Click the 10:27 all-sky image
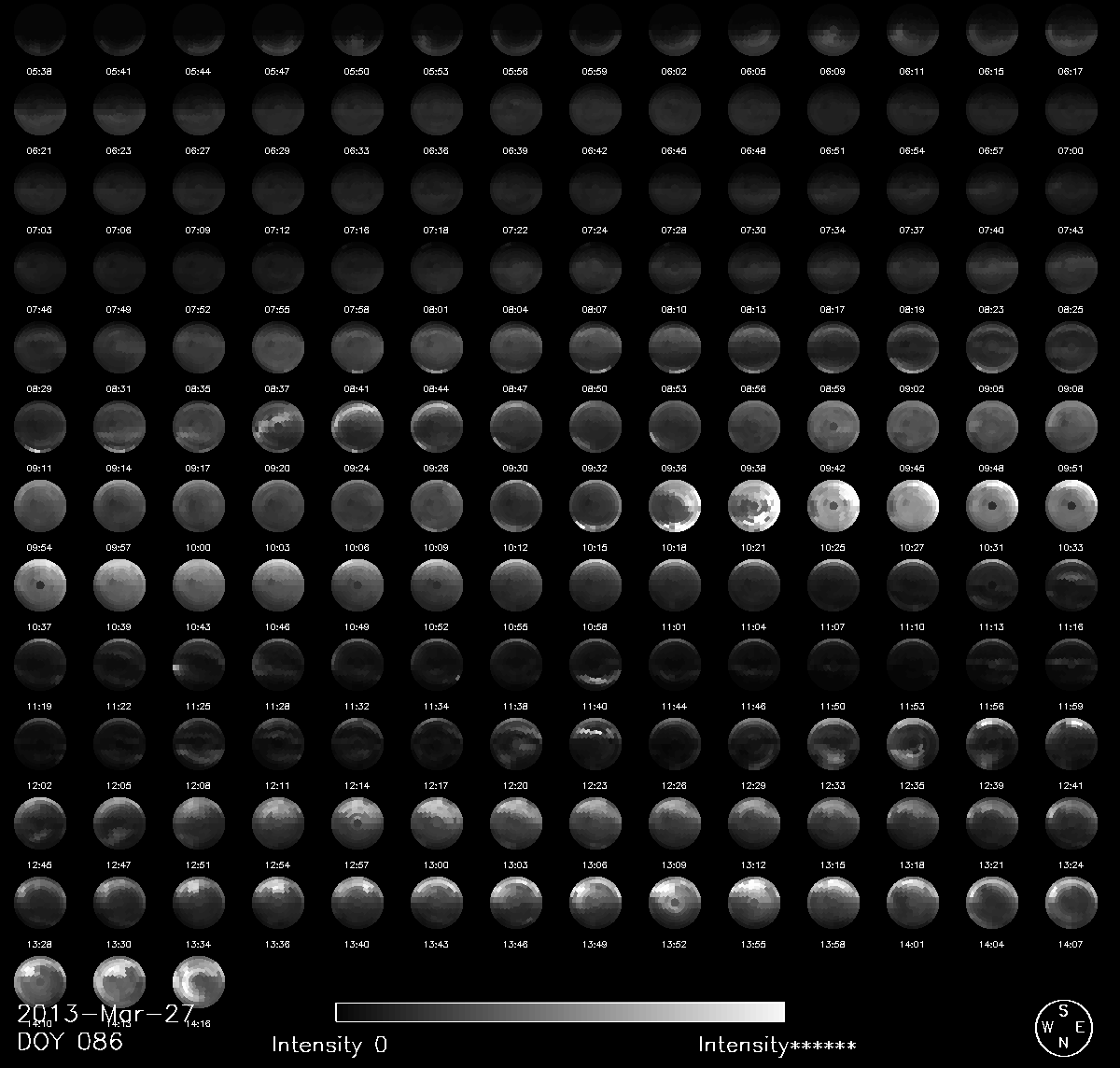The width and height of the screenshot is (1120, 1068). click(x=913, y=508)
